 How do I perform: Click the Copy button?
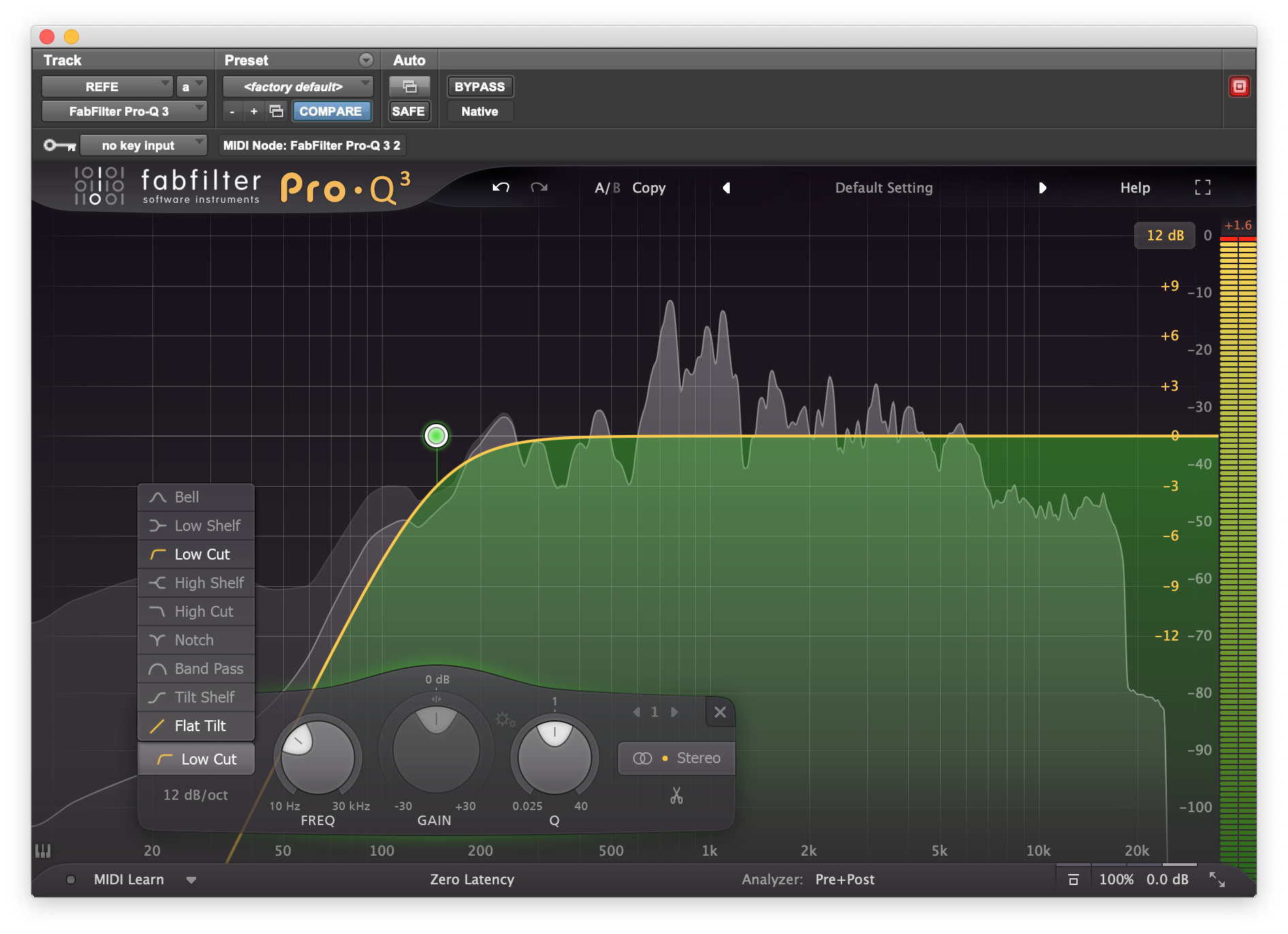pos(649,188)
